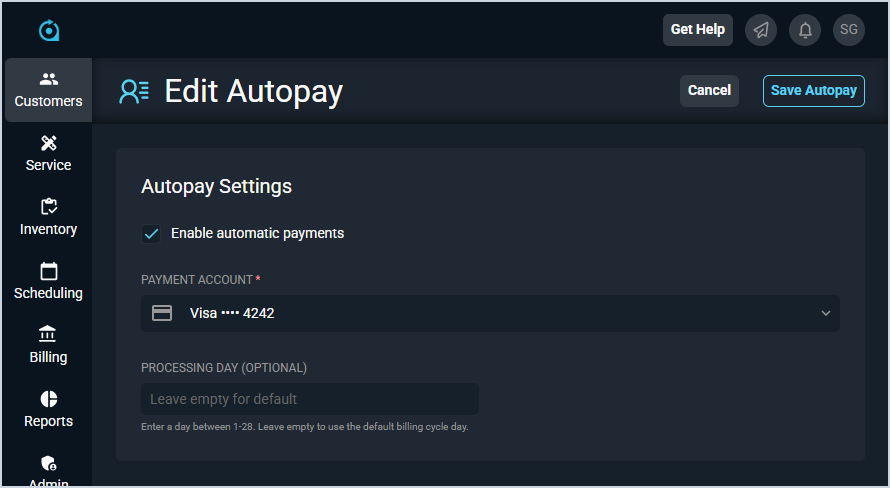
Task: Open the Reports menu label
Action: click(x=49, y=421)
